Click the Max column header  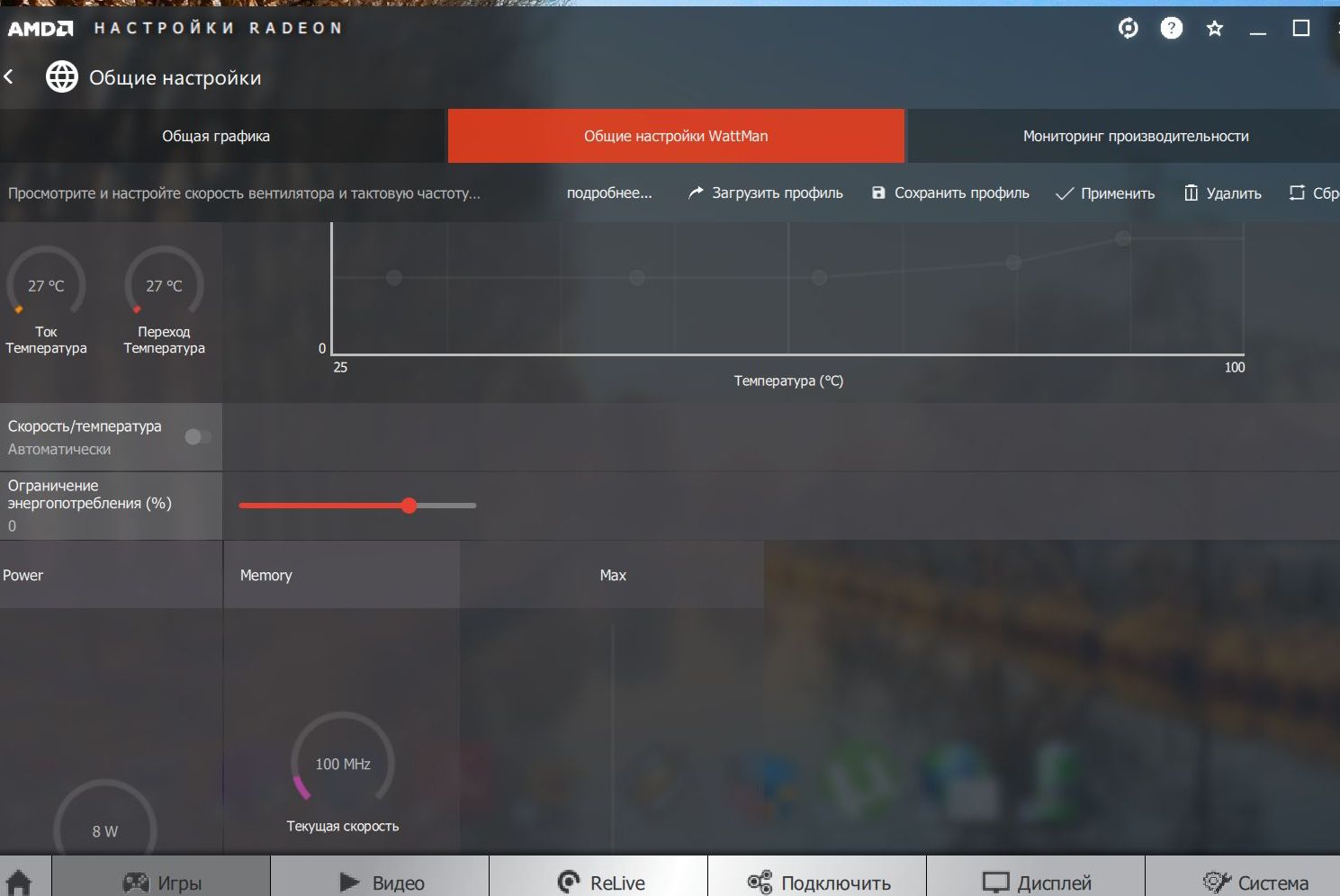613,575
